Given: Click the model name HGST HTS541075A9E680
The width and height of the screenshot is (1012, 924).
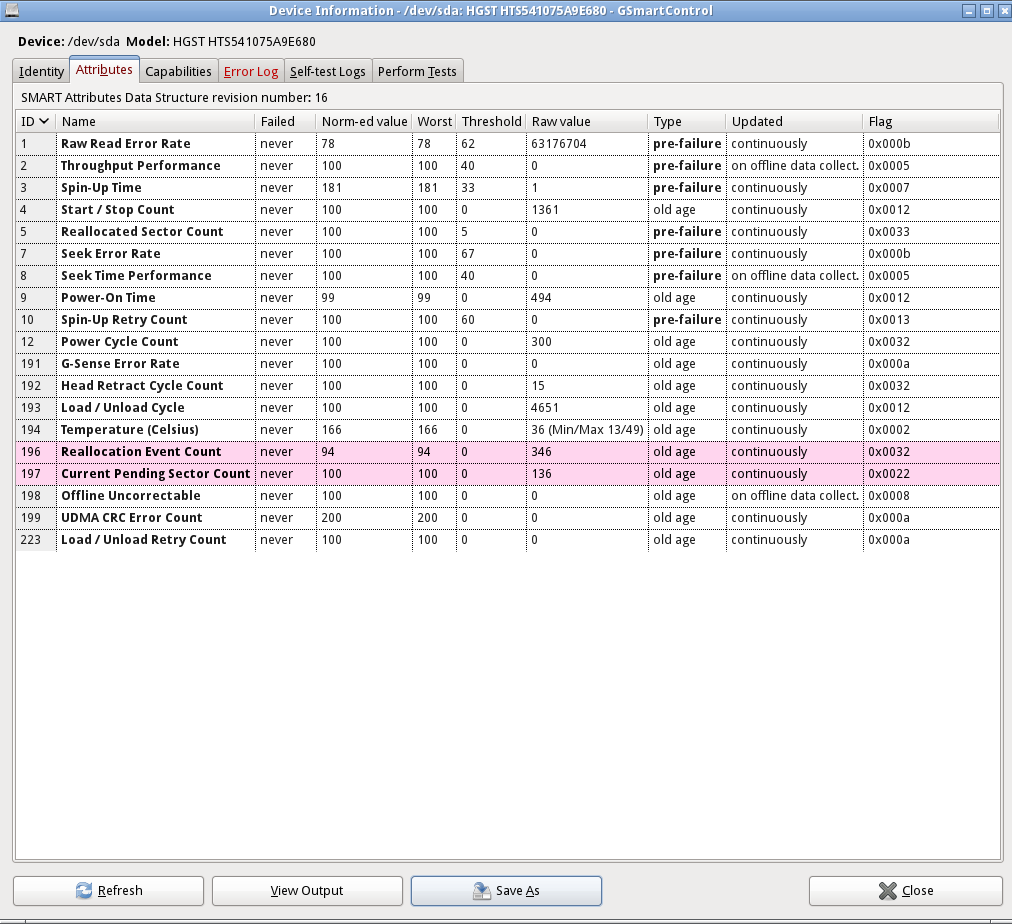Looking at the screenshot, I should (244, 41).
